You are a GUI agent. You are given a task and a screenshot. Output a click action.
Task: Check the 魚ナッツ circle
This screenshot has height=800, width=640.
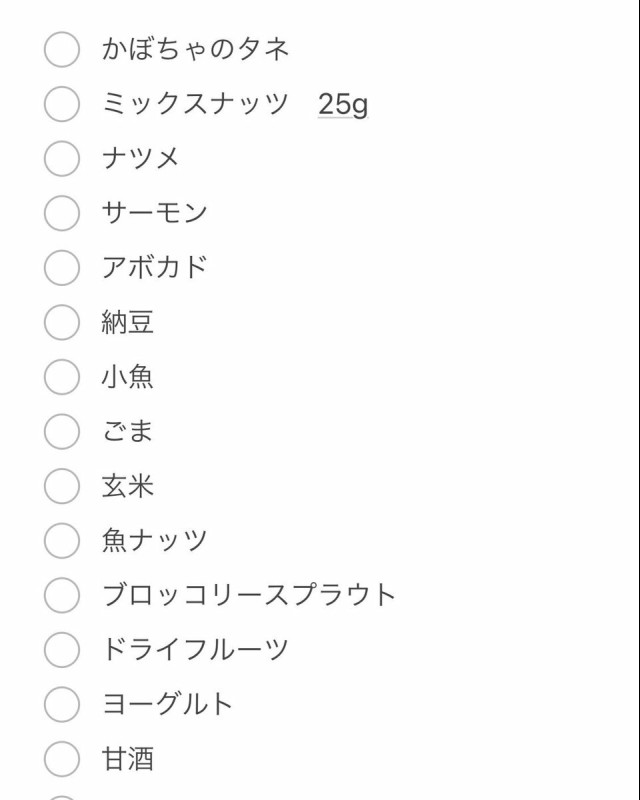pyautogui.click(x=61, y=541)
